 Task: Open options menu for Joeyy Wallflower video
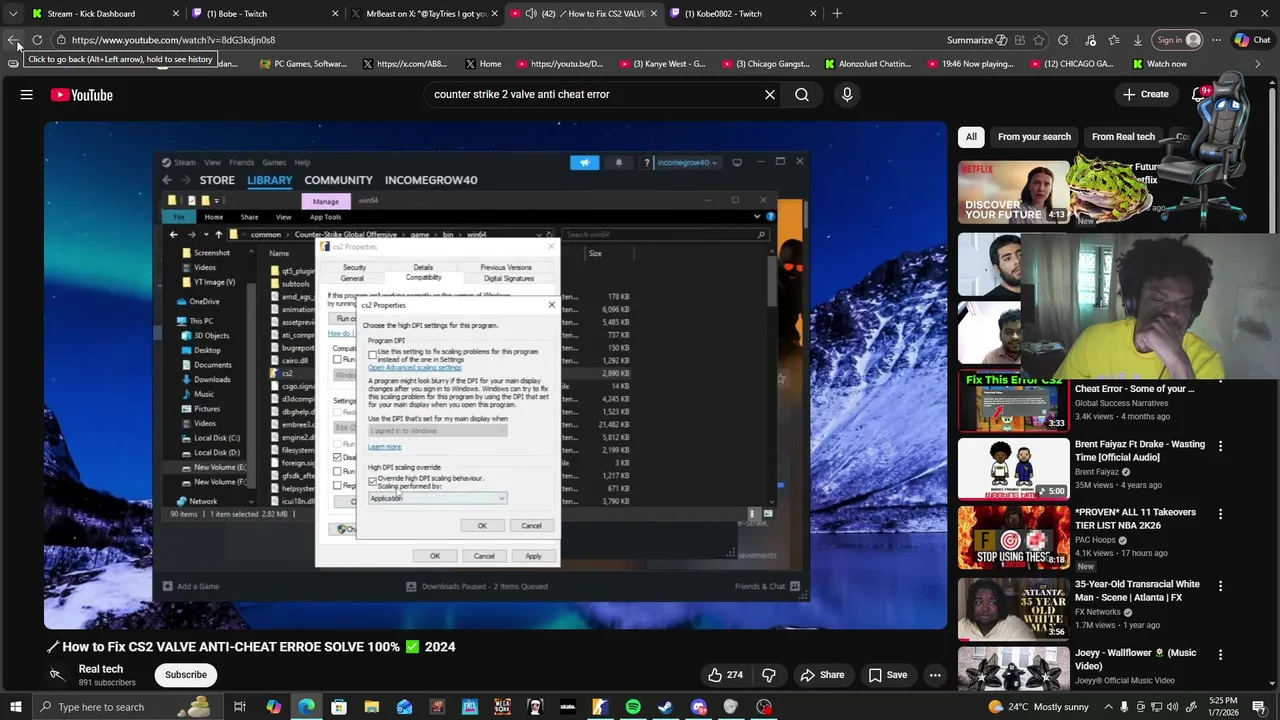[x=1220, y=655]
